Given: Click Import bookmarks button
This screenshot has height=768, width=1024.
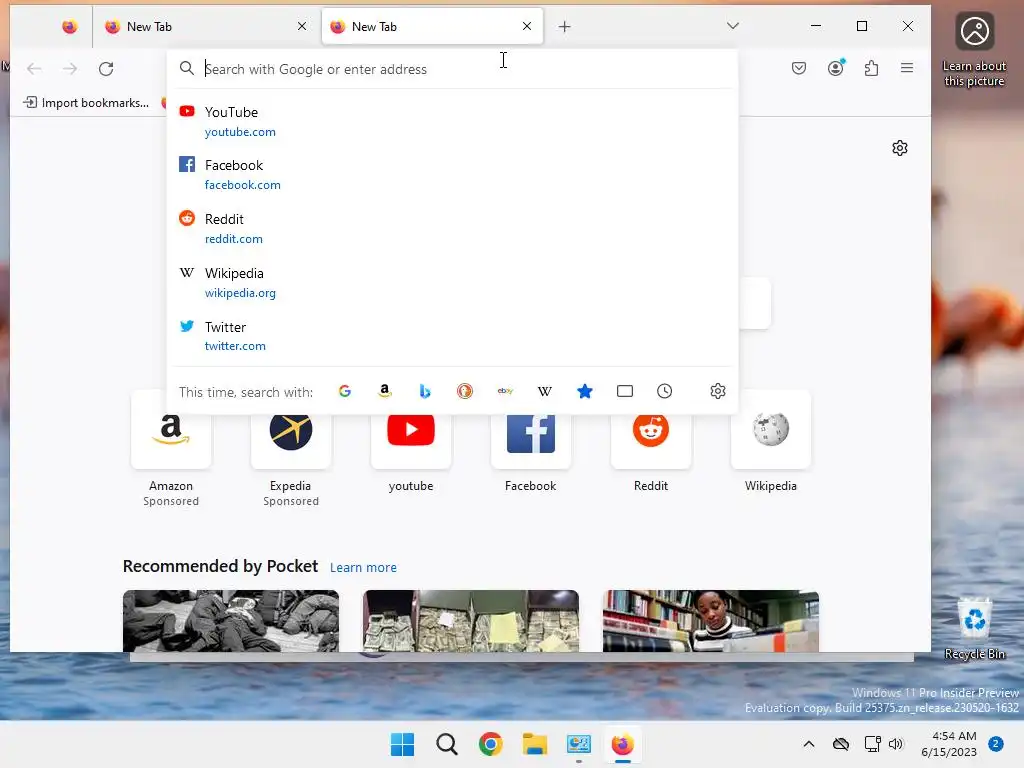Looking at the screenshot, I should coord(86,103).
